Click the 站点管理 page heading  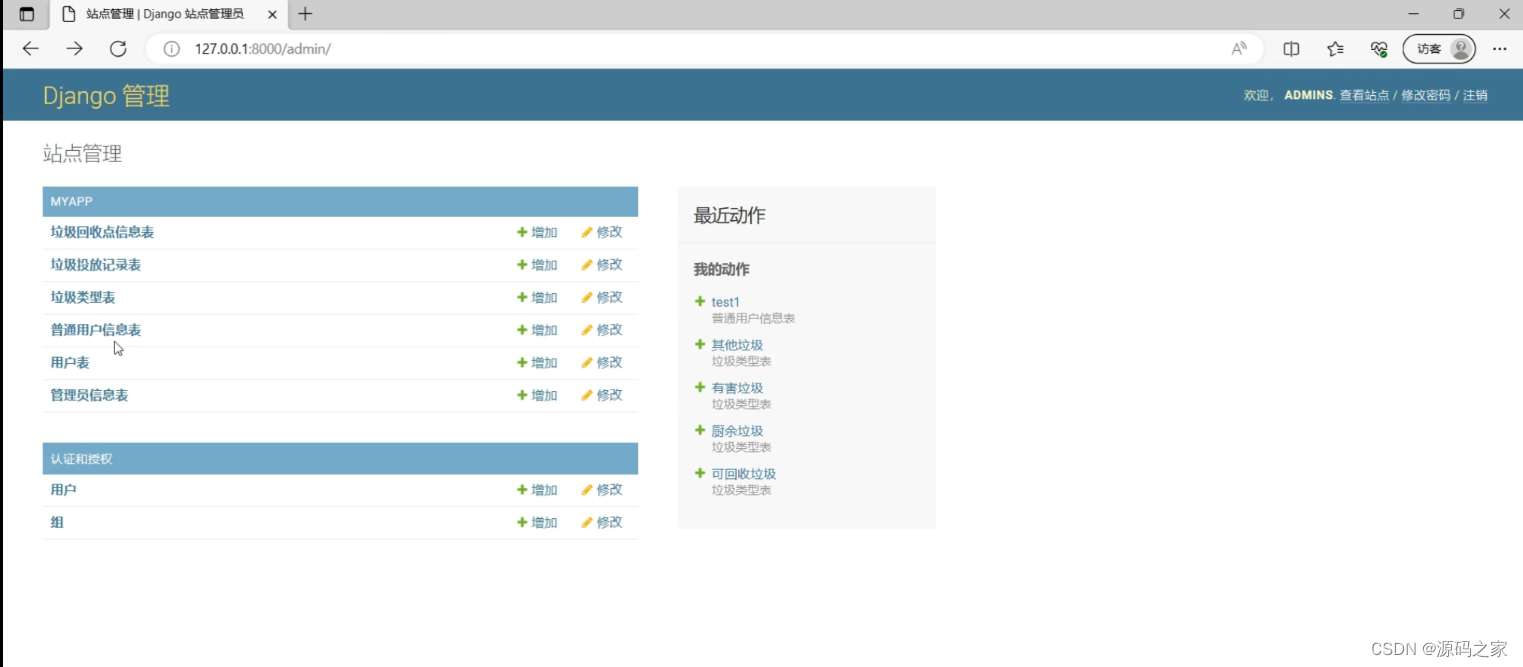(82, 154)
